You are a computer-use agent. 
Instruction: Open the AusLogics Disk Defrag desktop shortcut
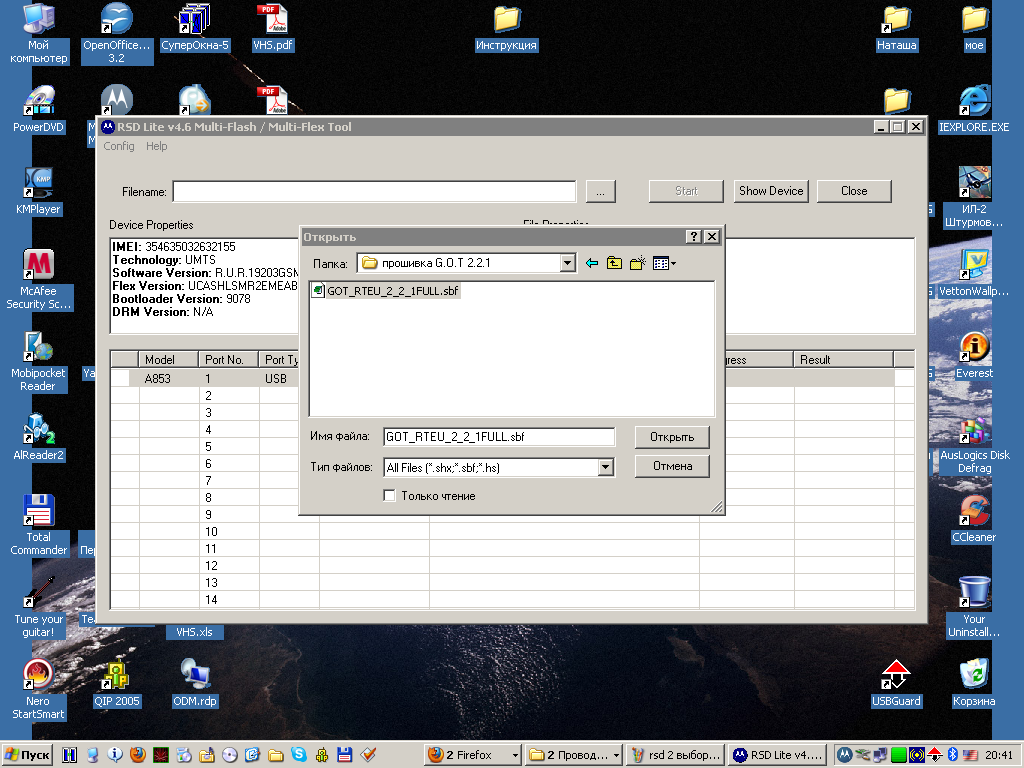[x=974, y=443]
